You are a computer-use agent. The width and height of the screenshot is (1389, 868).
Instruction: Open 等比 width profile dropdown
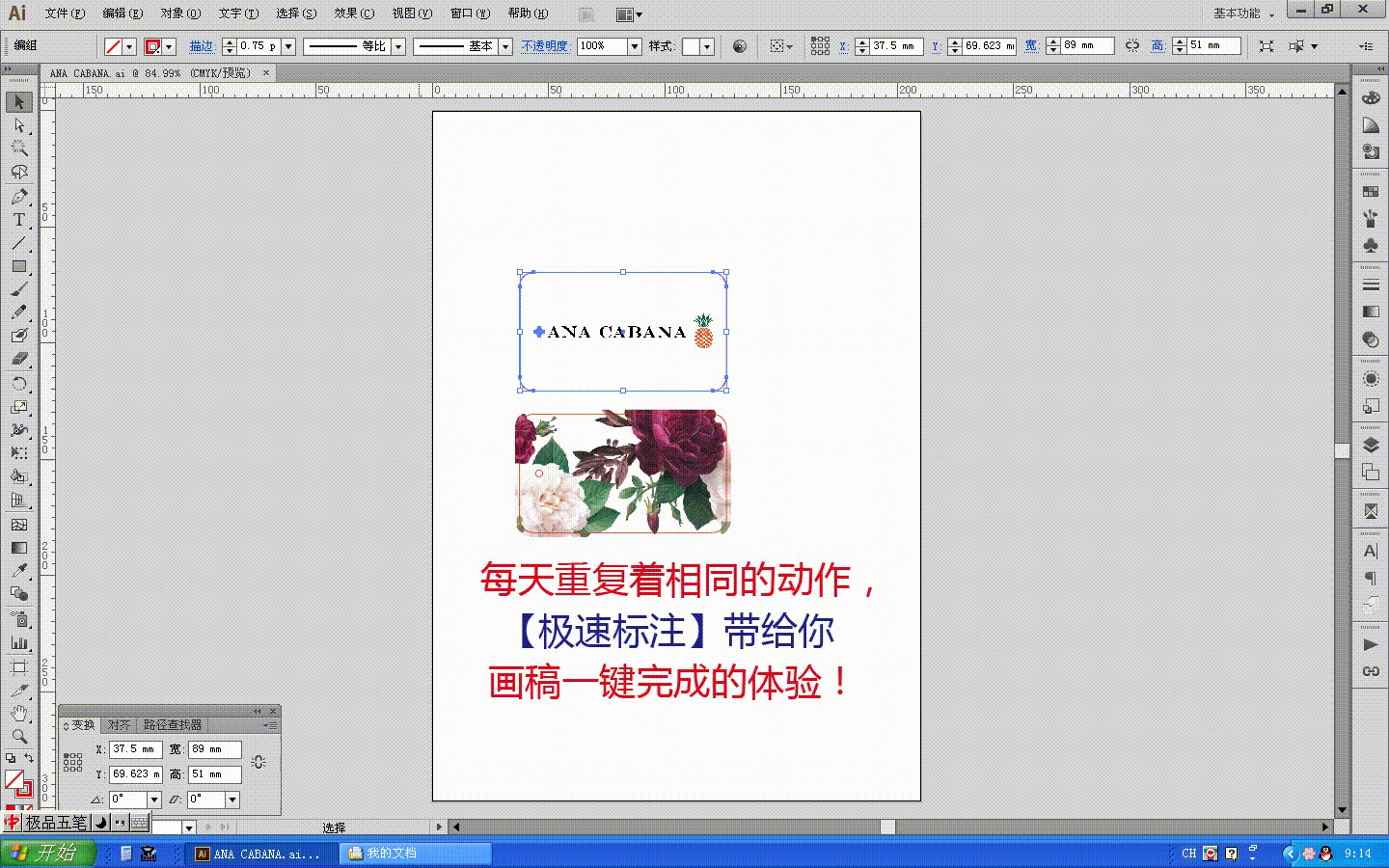coord(398,46)
